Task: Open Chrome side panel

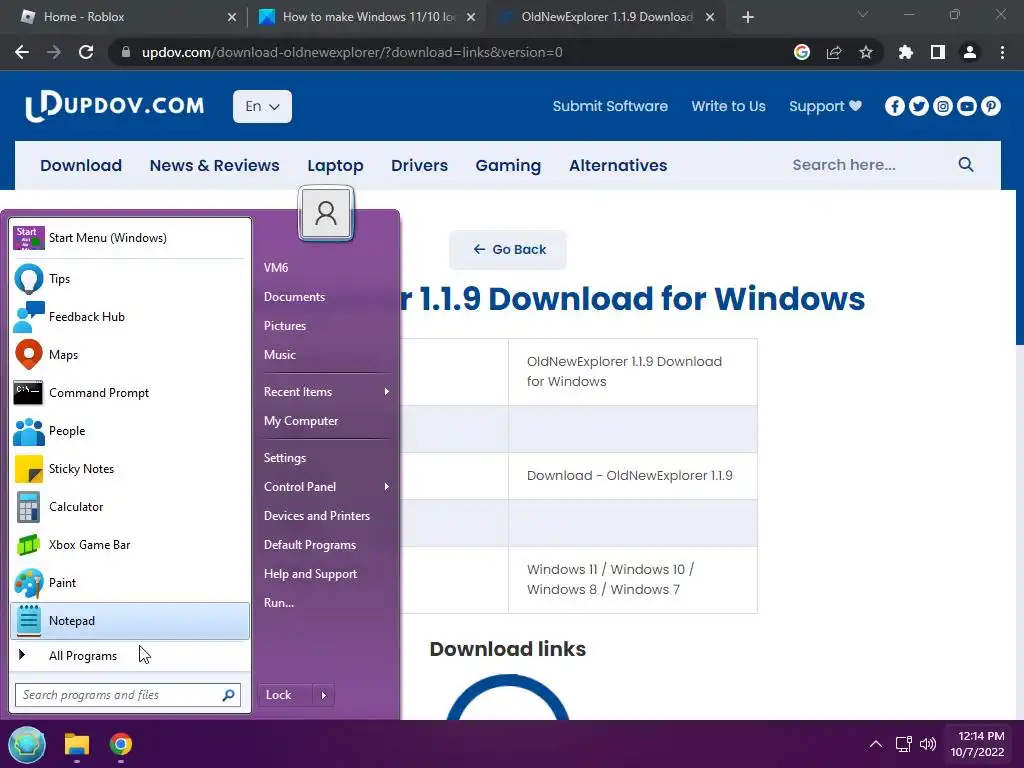Action: 938,52
